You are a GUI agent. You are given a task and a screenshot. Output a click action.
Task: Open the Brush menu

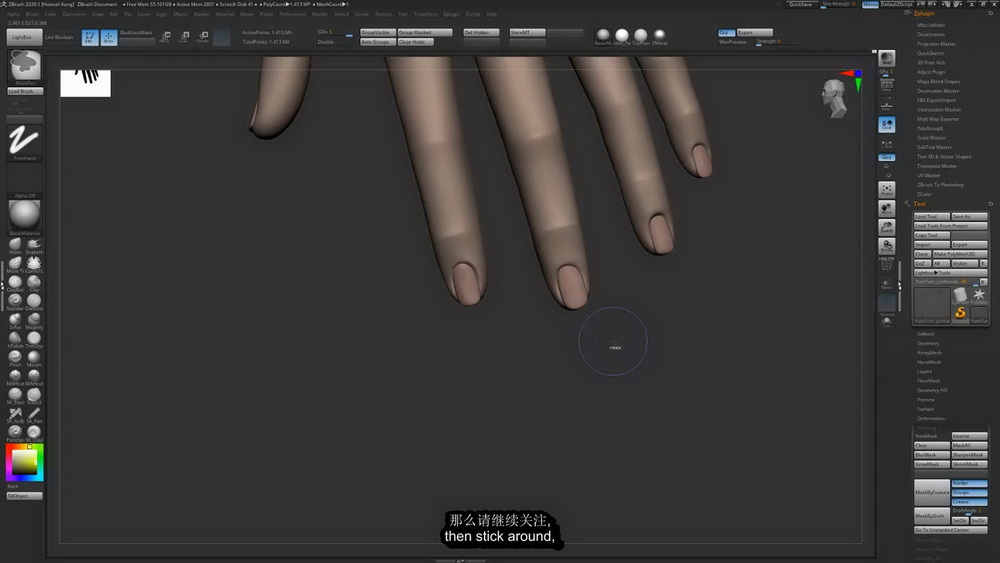click(32, 14)
